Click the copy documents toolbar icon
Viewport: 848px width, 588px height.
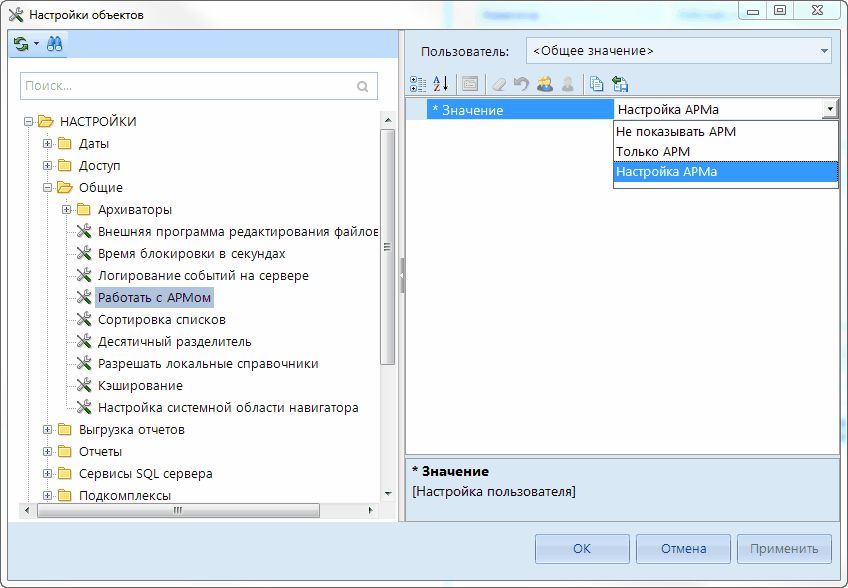point(596,85)
